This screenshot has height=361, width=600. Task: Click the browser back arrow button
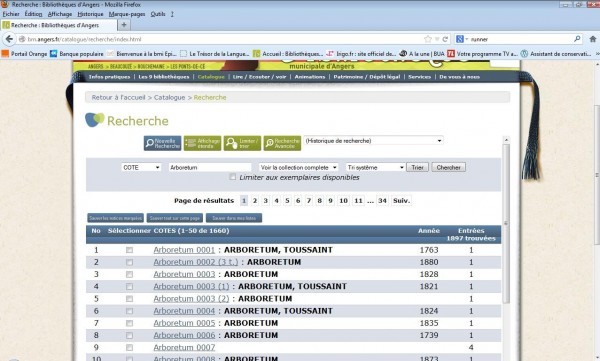pos(9,39)
